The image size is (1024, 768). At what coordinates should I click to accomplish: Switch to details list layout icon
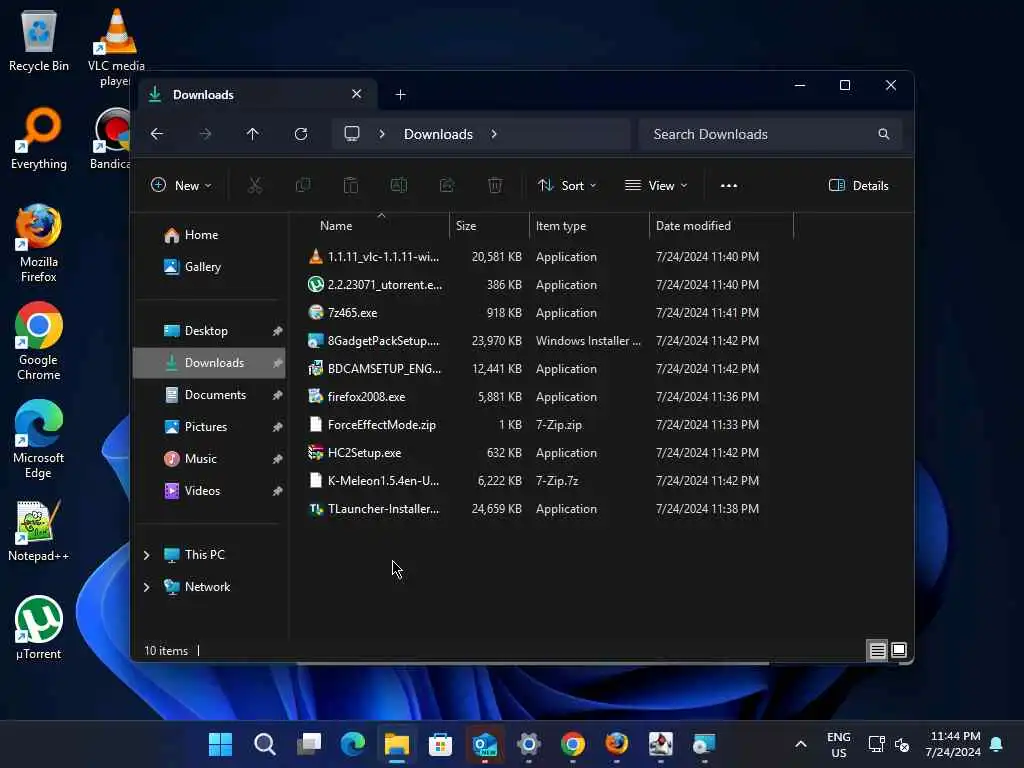[877, 650]
